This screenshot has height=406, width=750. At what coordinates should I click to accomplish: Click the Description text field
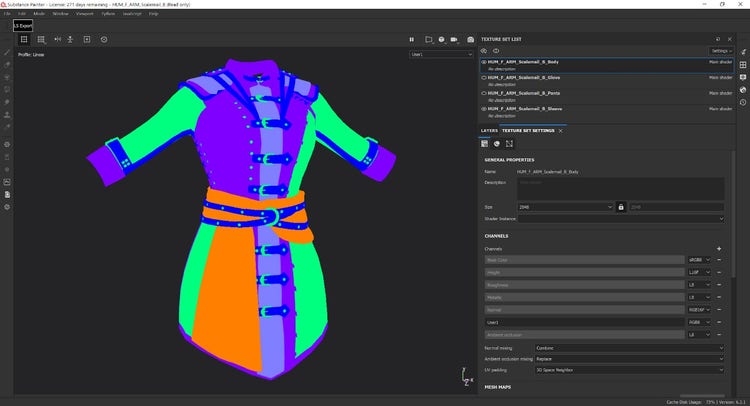tap(620, 188)
